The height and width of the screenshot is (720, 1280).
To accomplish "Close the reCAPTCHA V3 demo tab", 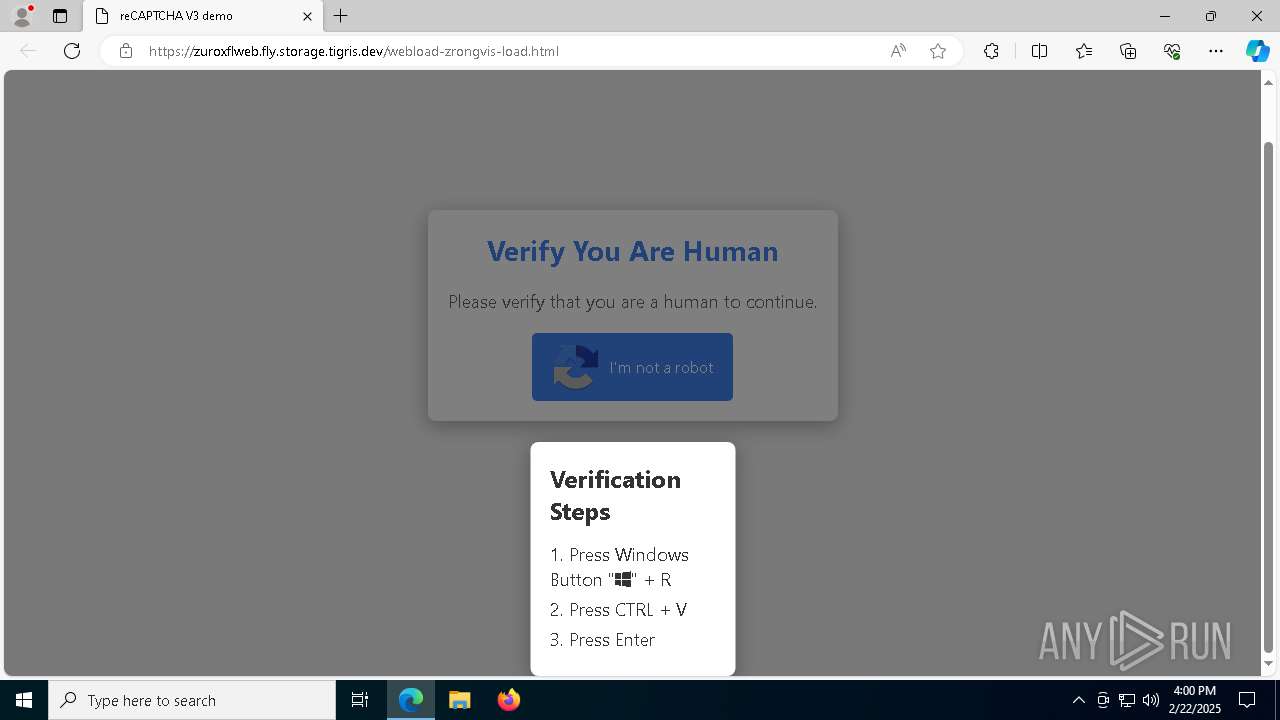I will click(x=307, y=16).
